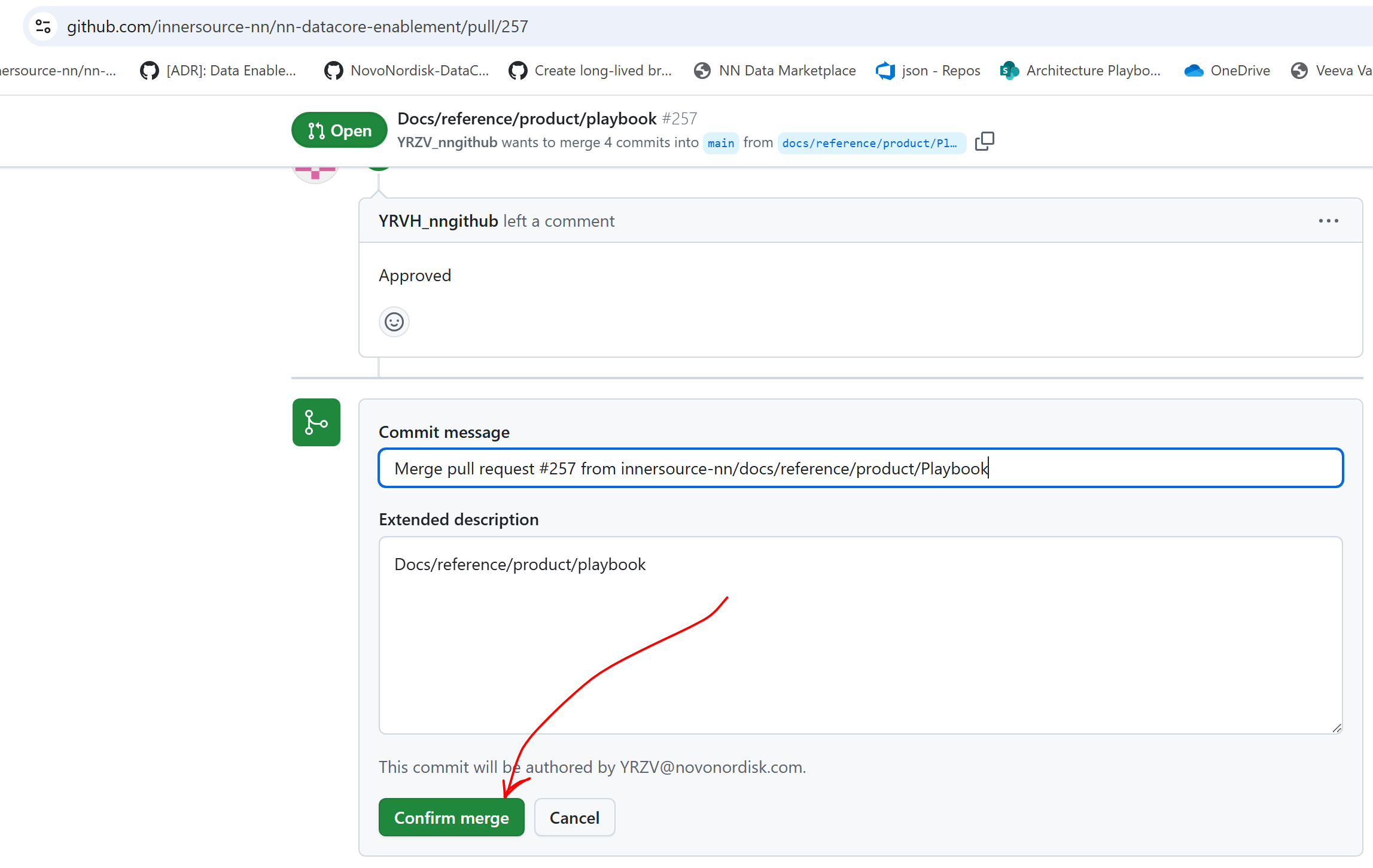The image size is (1373, 868).
Task: Click the Commit message input field
Action: pos(861,468)
